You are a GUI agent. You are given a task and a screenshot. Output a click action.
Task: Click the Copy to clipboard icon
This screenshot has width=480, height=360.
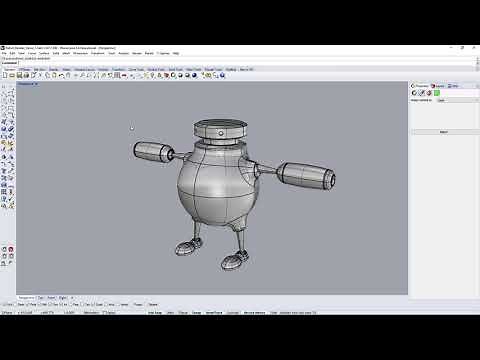point(47,76)
